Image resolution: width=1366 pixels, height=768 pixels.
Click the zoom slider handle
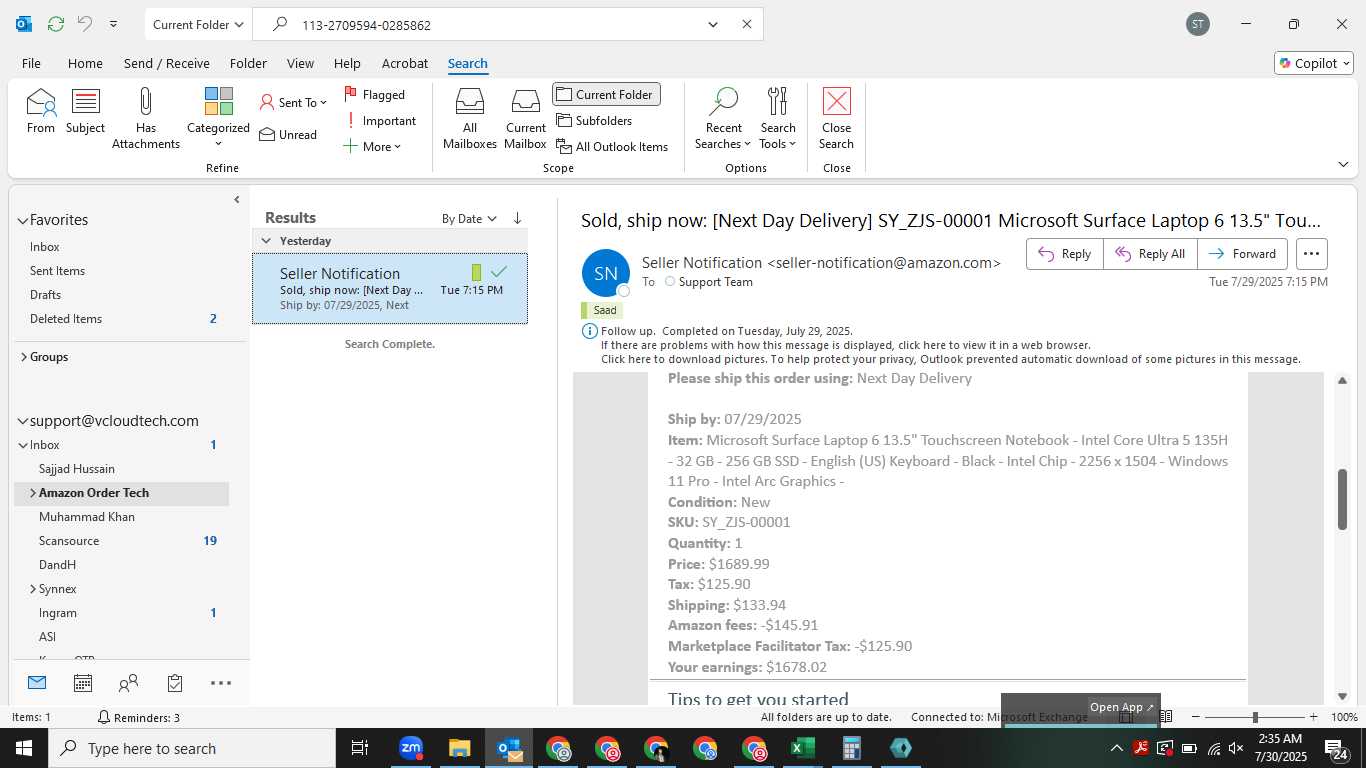pyautogui.click(x=1254, y=717)
